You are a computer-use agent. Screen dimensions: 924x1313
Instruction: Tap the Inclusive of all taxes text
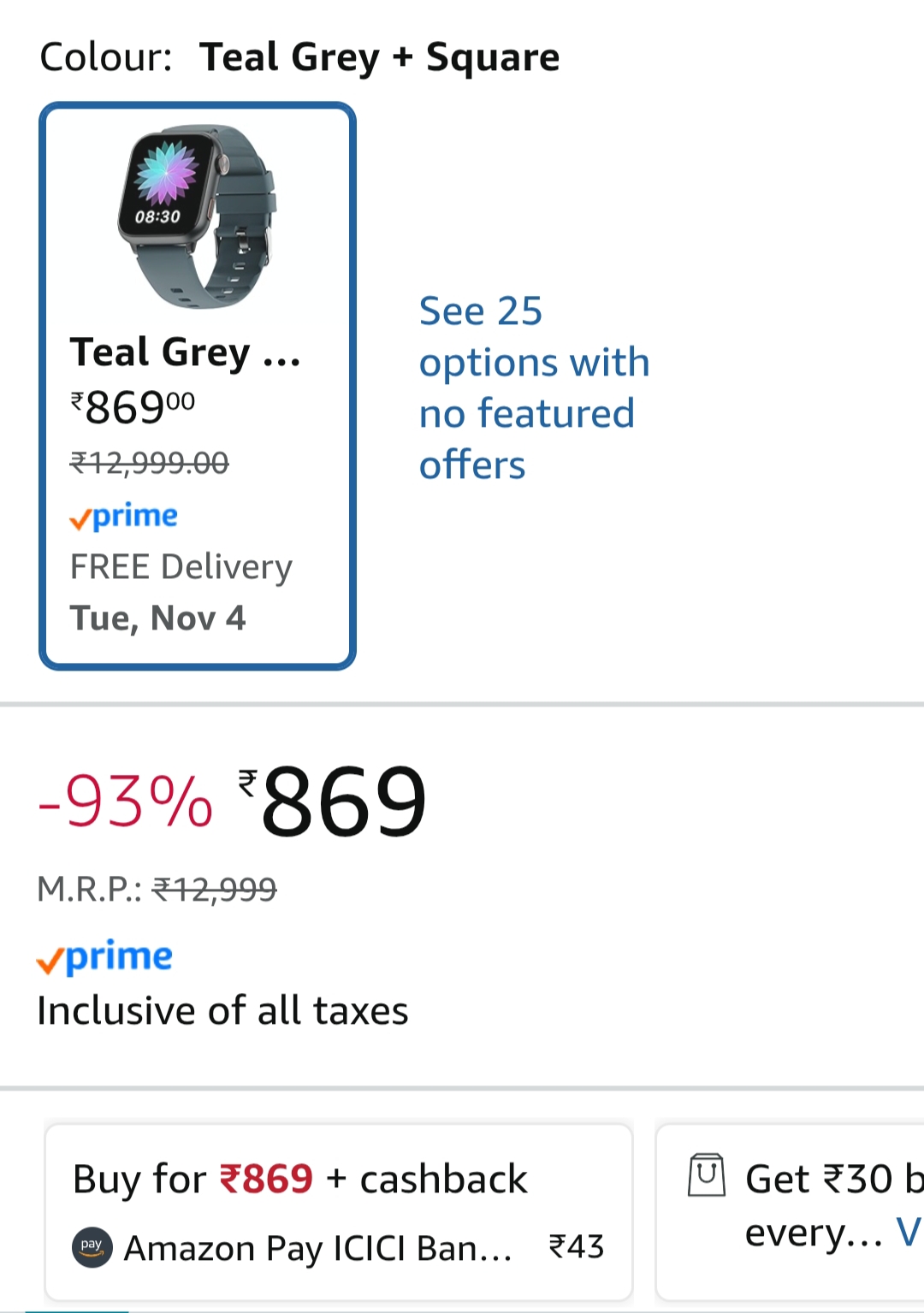point(222,1011)
